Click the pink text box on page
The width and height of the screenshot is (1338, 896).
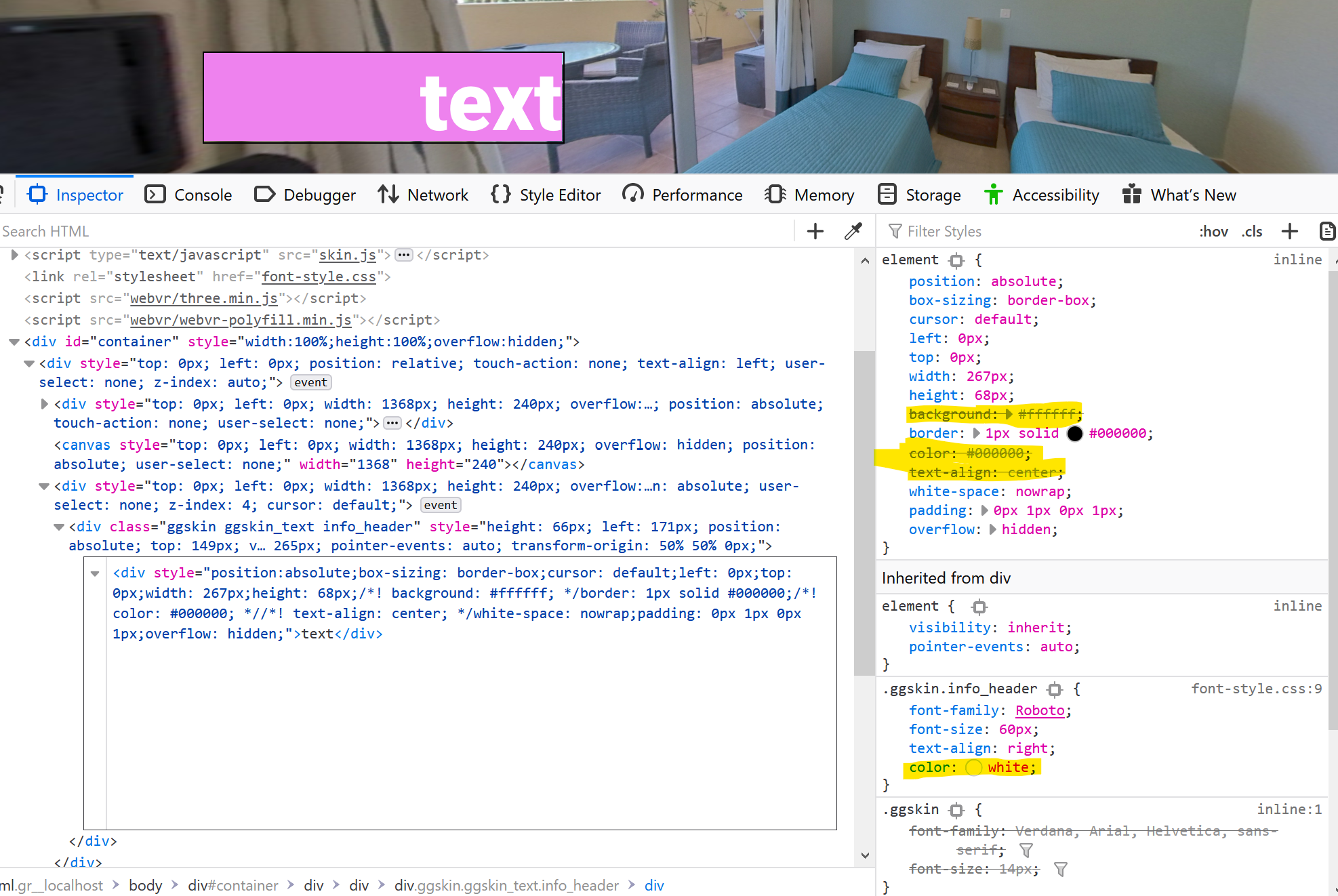384,98
